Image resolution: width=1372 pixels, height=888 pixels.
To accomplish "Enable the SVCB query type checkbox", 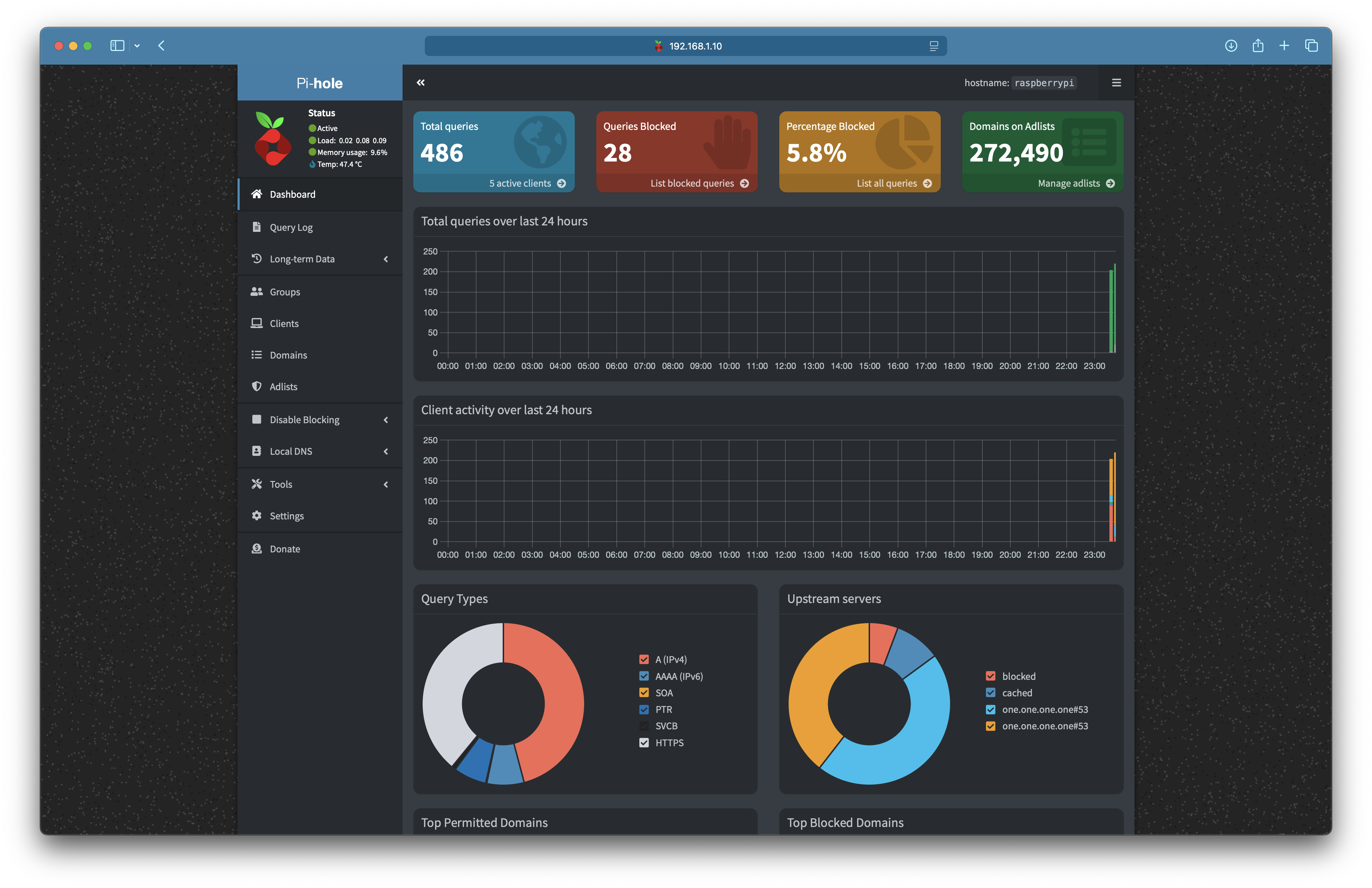I will point(644,726).
